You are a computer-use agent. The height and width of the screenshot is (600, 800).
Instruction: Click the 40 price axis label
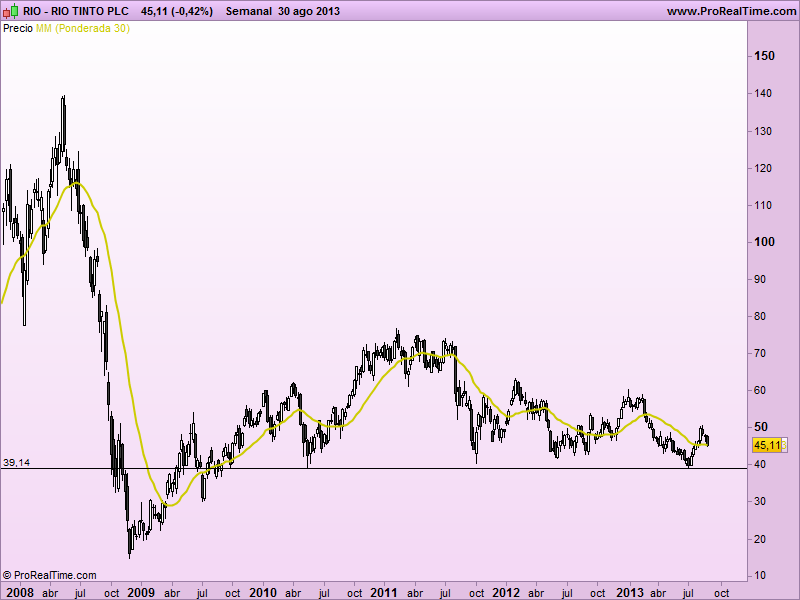click(x=760, y=464)
